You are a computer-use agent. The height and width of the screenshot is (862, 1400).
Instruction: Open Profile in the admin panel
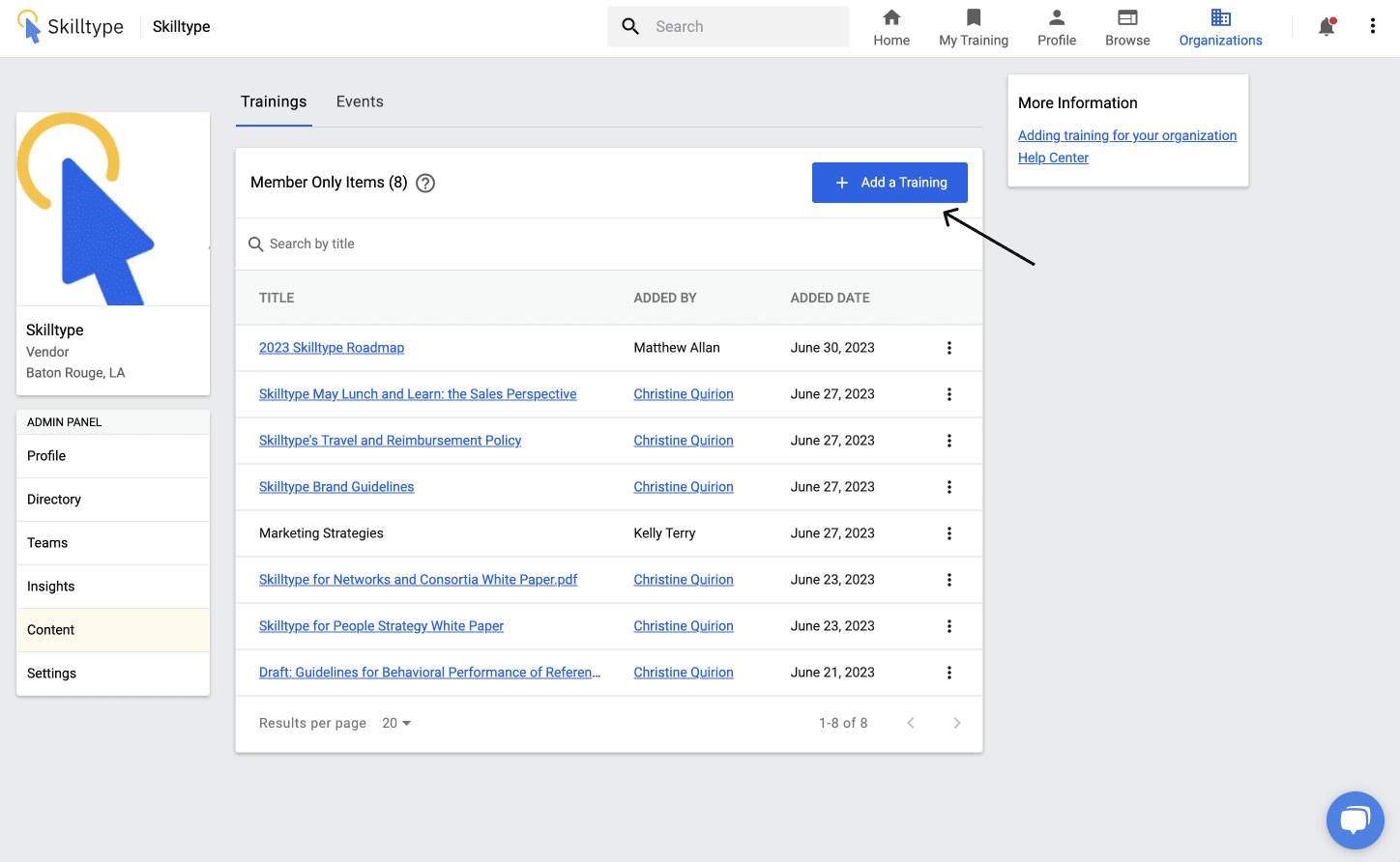click(113, 456)
